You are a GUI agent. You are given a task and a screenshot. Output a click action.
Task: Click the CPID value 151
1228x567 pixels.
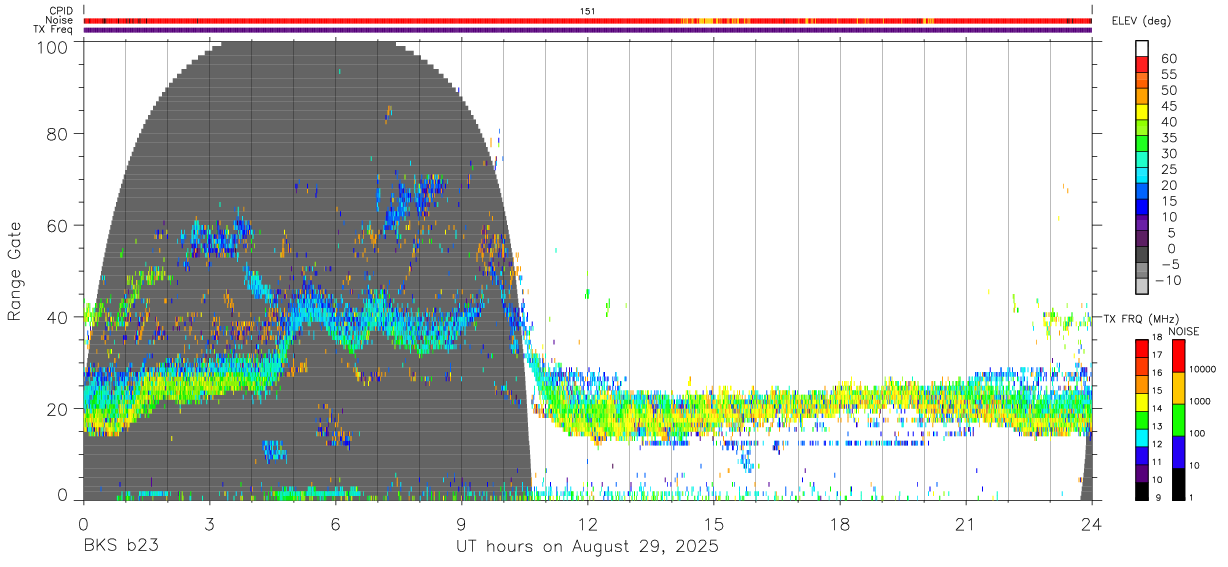[588, 10]
